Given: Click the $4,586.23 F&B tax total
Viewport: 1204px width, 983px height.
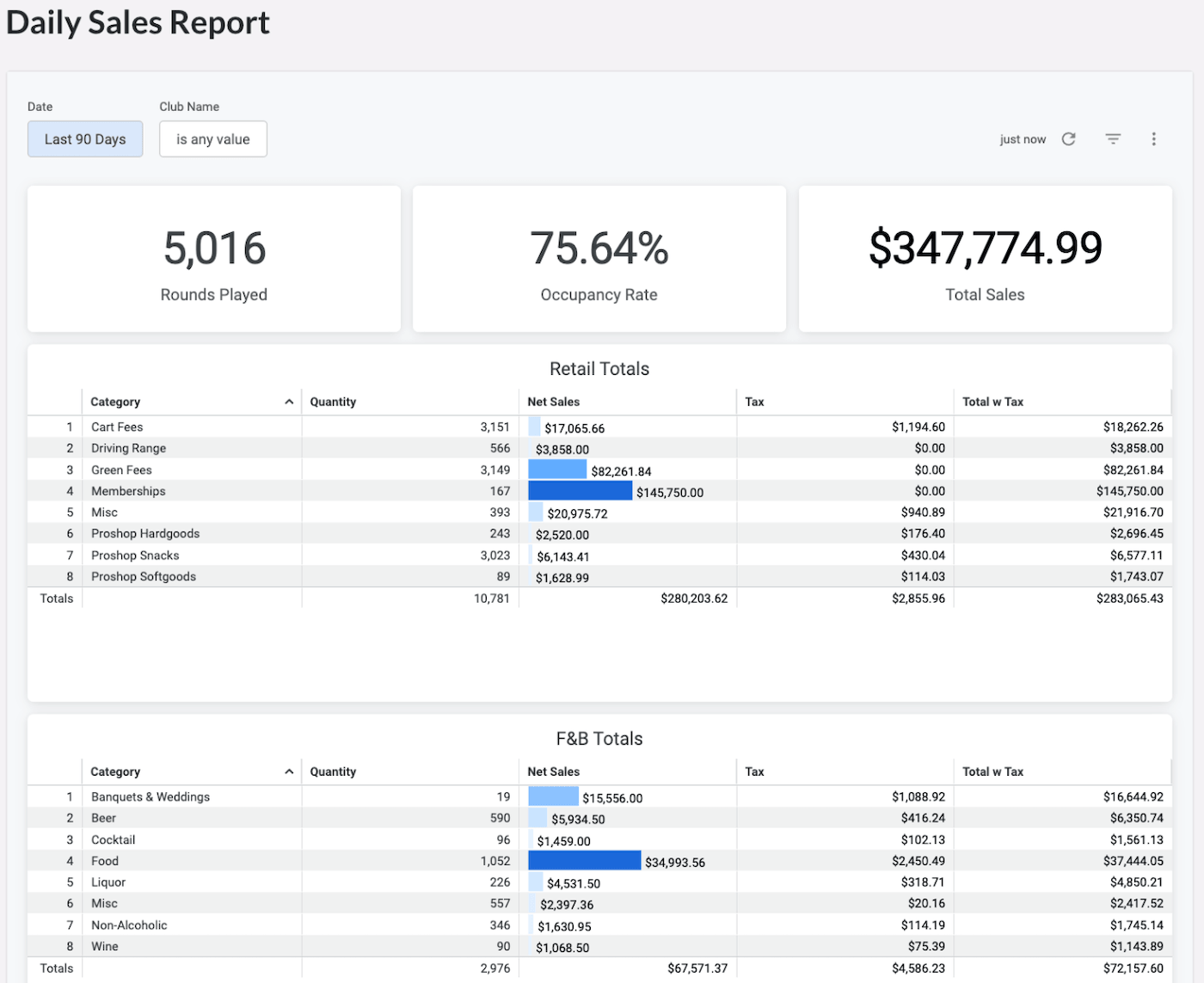Looking at the screenshot, I should tap(918, 968).
